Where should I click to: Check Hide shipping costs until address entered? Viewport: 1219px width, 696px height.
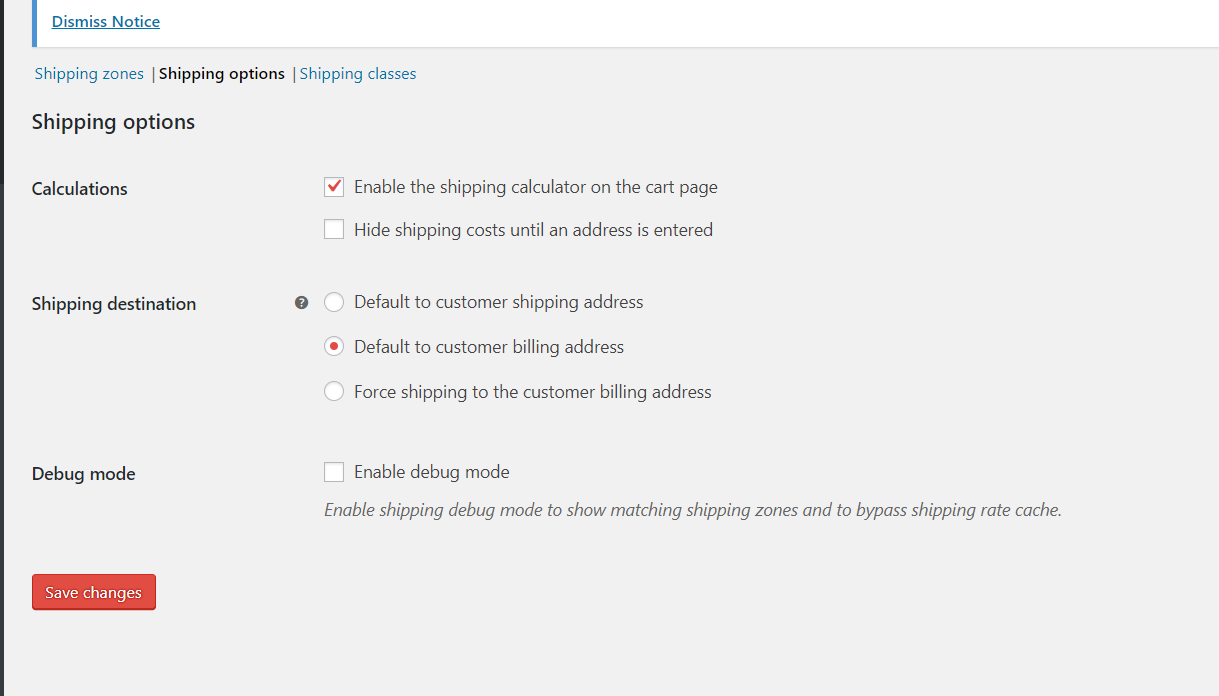click(334, 230)
